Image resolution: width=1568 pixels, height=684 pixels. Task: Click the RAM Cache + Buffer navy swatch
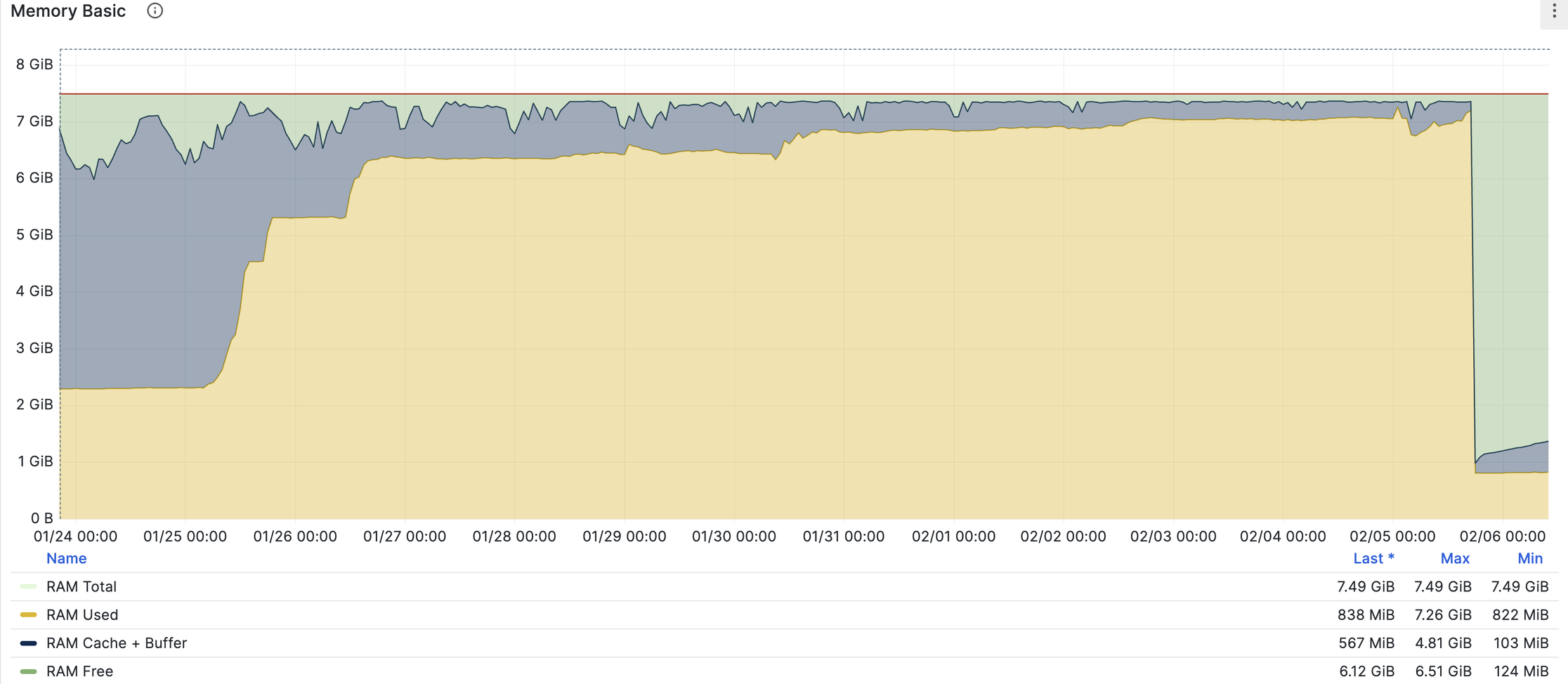point(28,643)
